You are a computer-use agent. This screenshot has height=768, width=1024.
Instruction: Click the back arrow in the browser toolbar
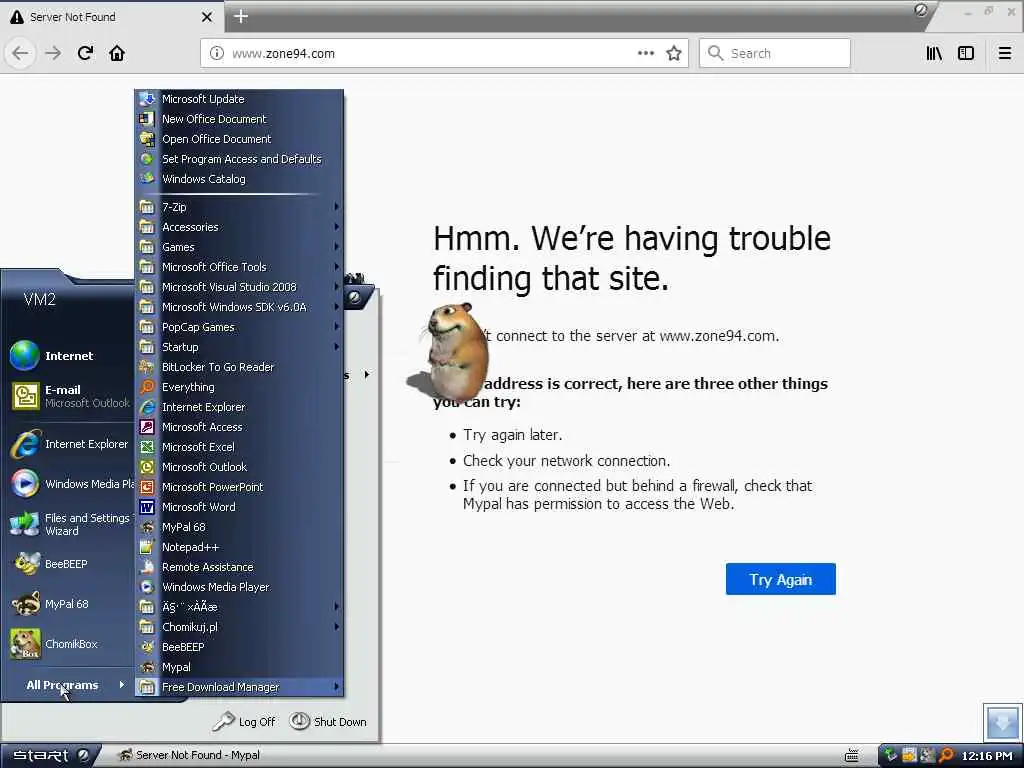20,53
